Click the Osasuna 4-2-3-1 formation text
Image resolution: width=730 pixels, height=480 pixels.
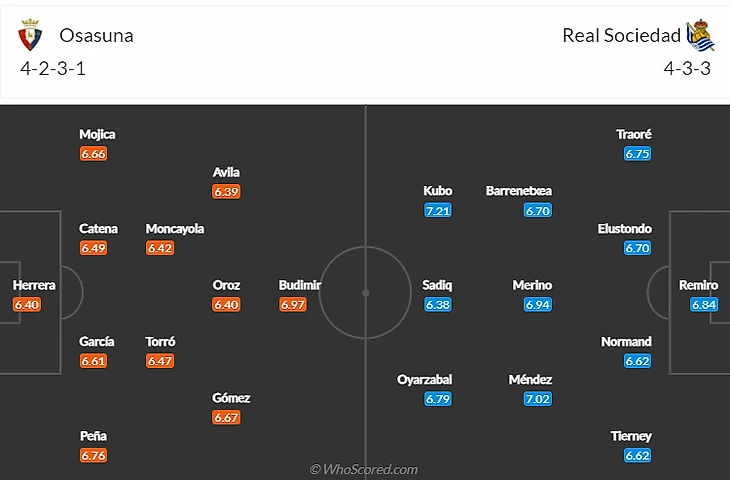point(53,68)
